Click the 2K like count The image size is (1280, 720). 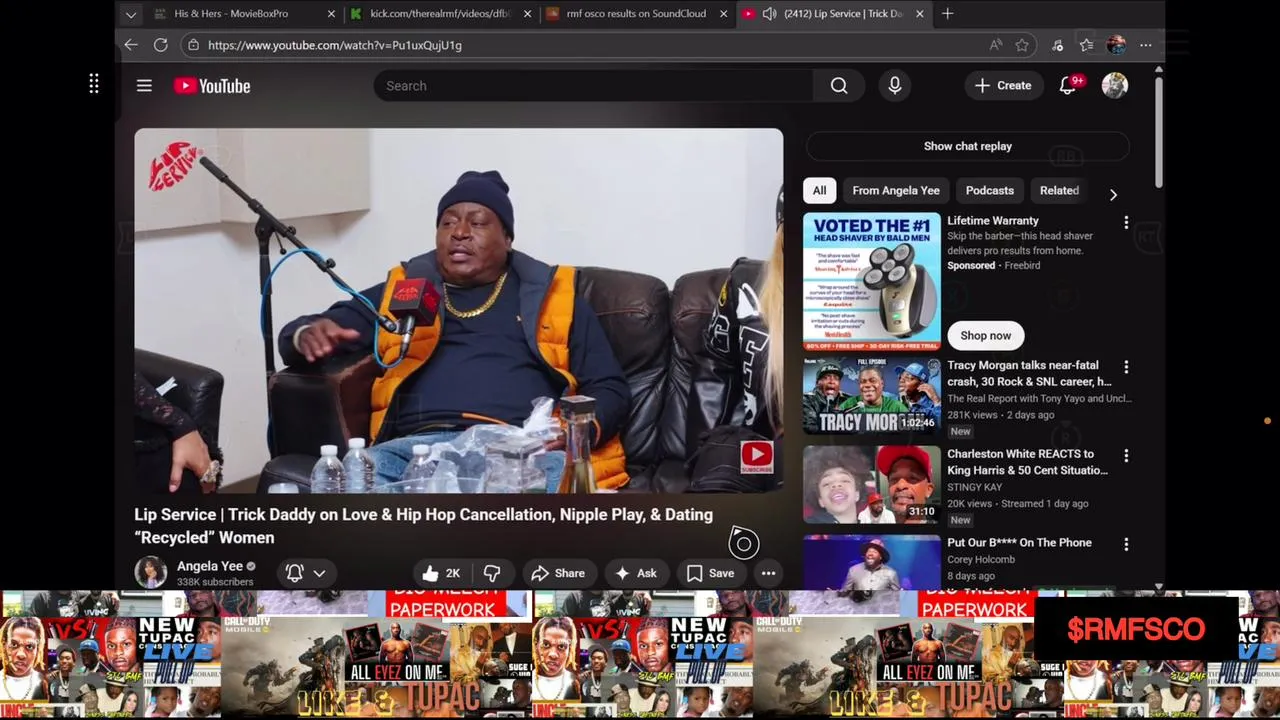click(x=453, y=573)
